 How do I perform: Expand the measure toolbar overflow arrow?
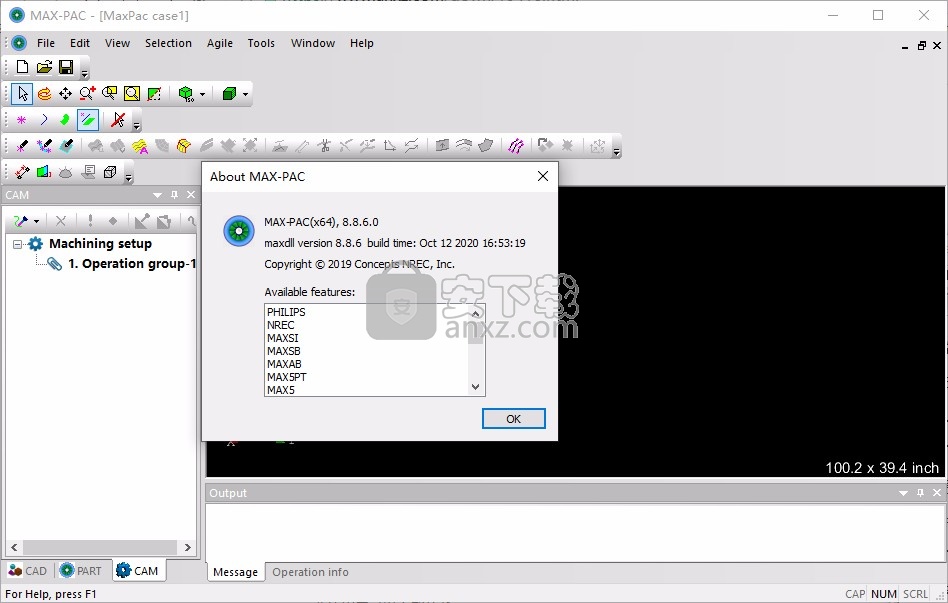[128, 178]
